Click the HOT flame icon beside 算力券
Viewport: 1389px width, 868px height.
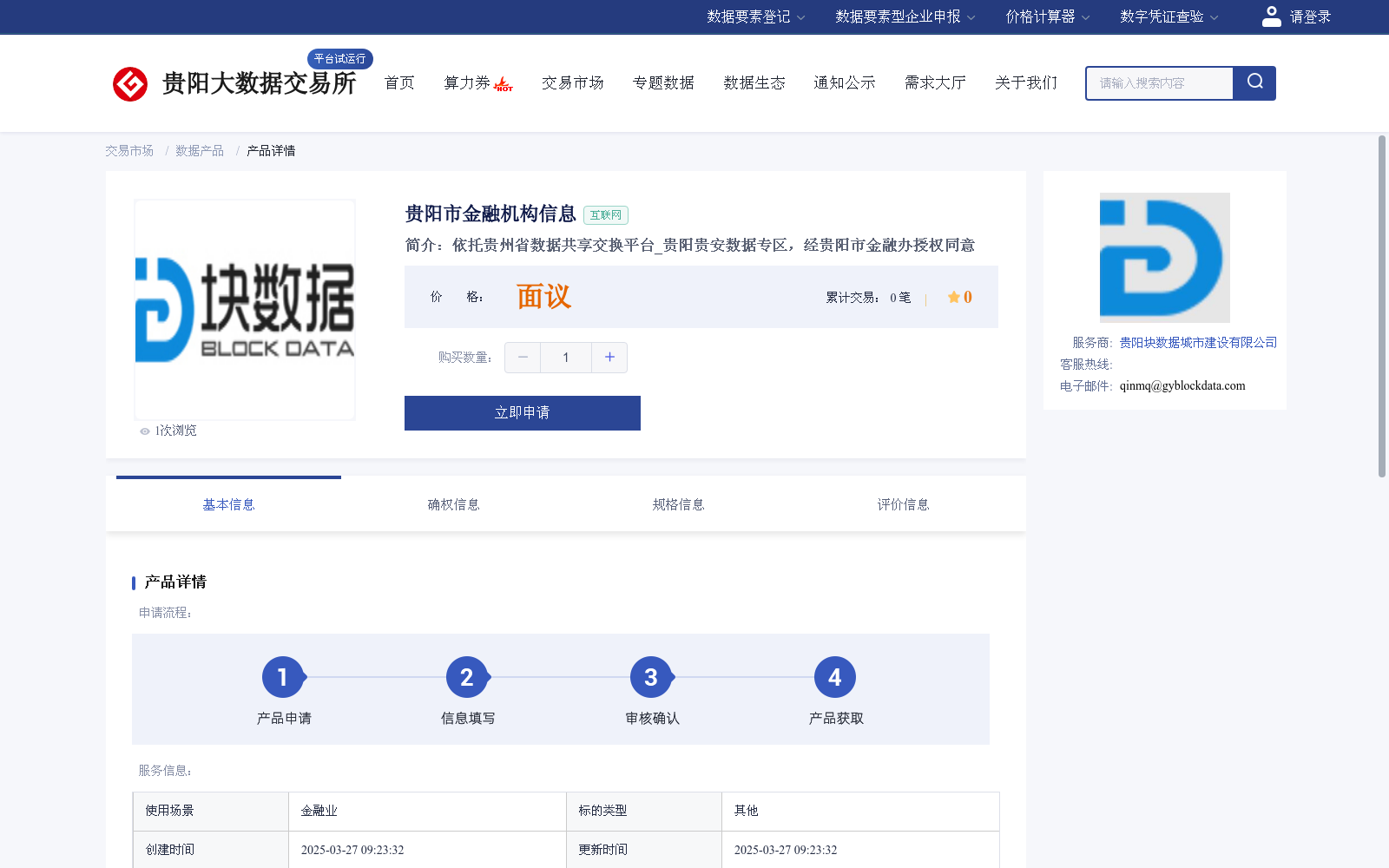(504, 84)
